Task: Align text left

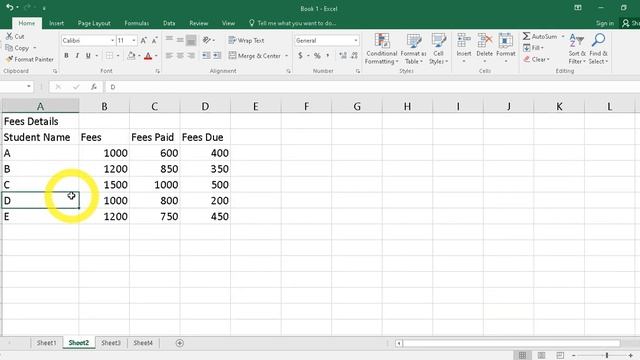Action: tap(169, 56)
